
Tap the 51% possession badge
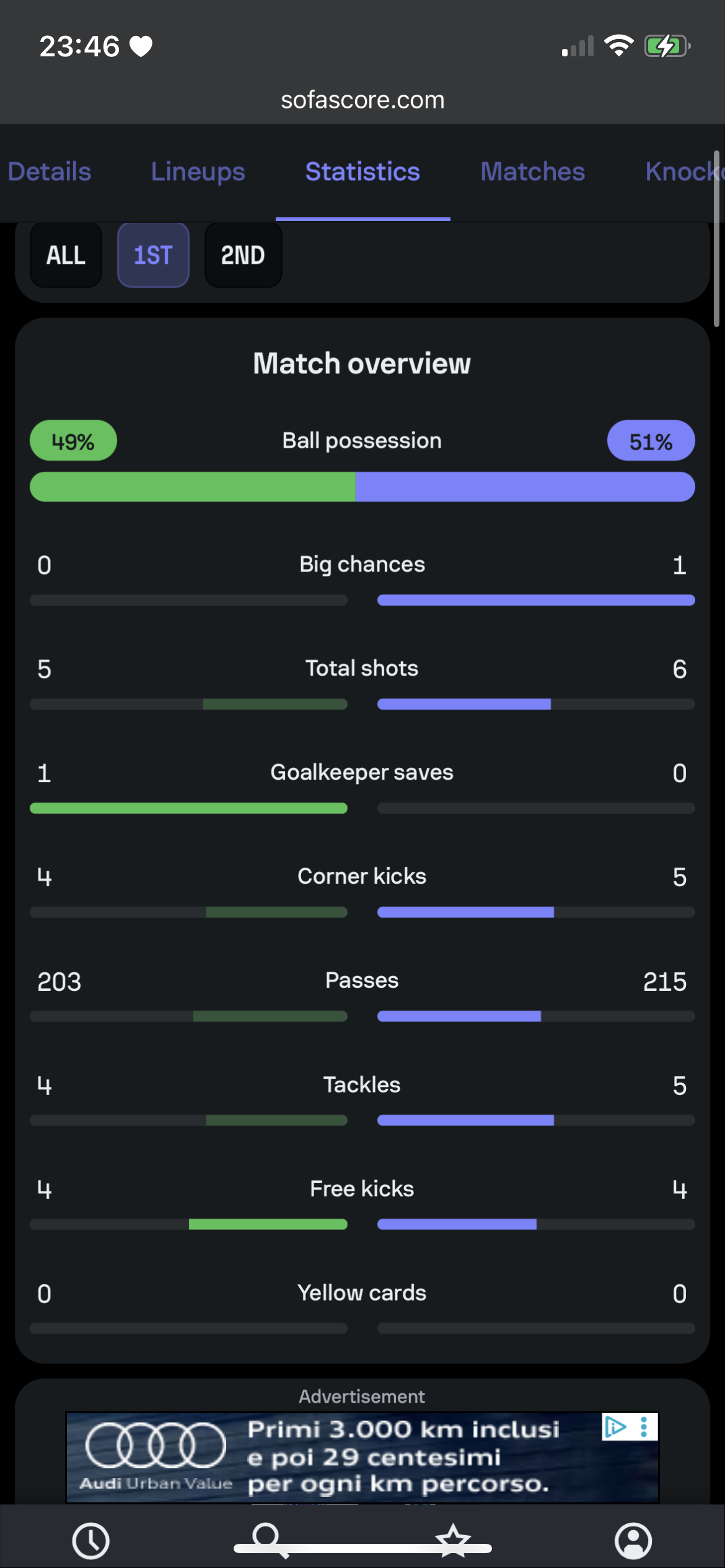tap(651, 441)
